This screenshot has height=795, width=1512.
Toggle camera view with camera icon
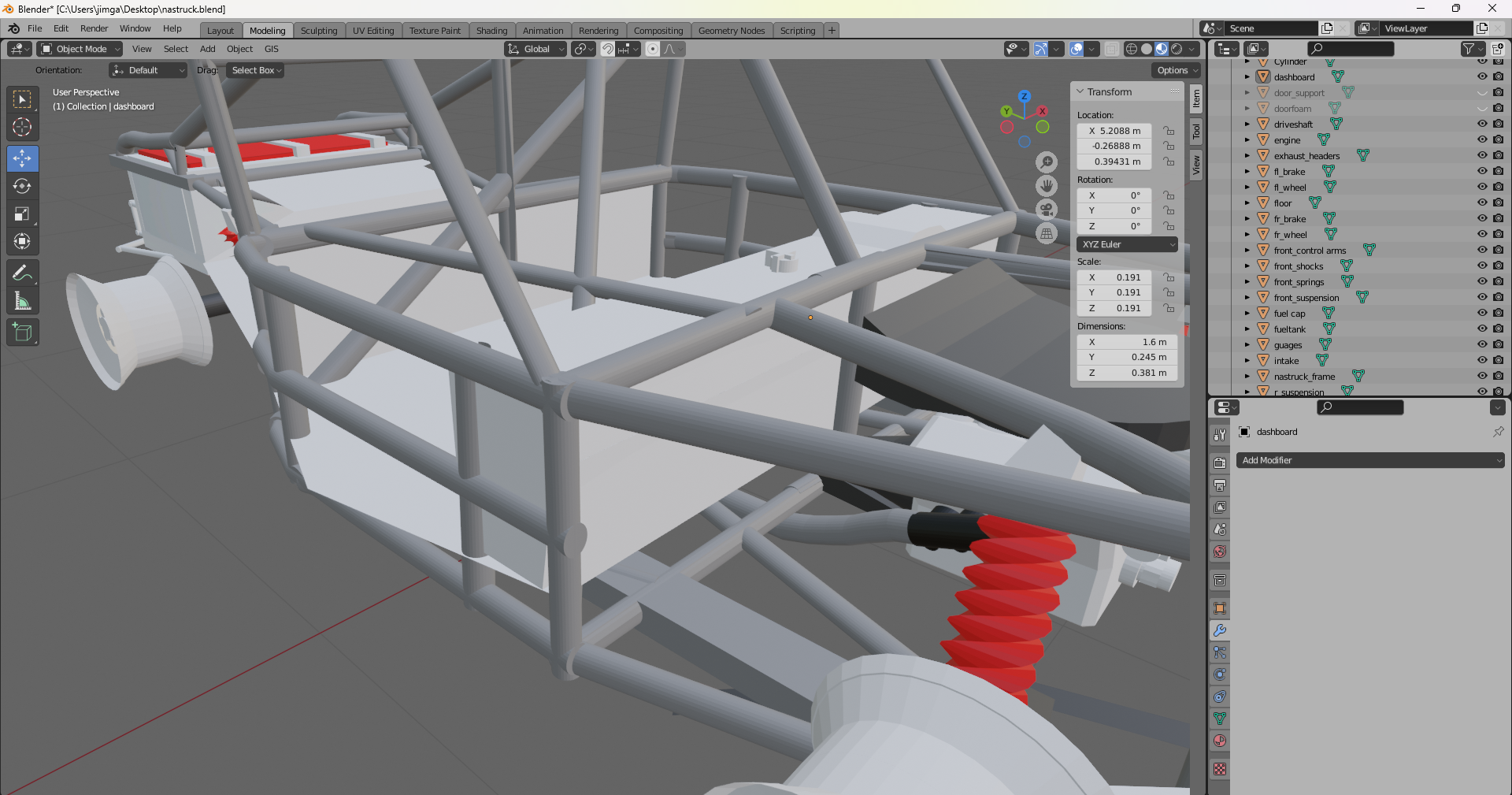click(1047, 210)
